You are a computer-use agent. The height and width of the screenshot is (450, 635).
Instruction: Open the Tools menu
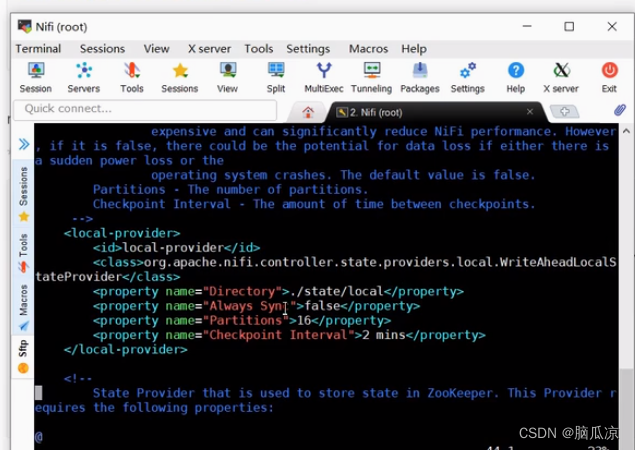point(259,49)
